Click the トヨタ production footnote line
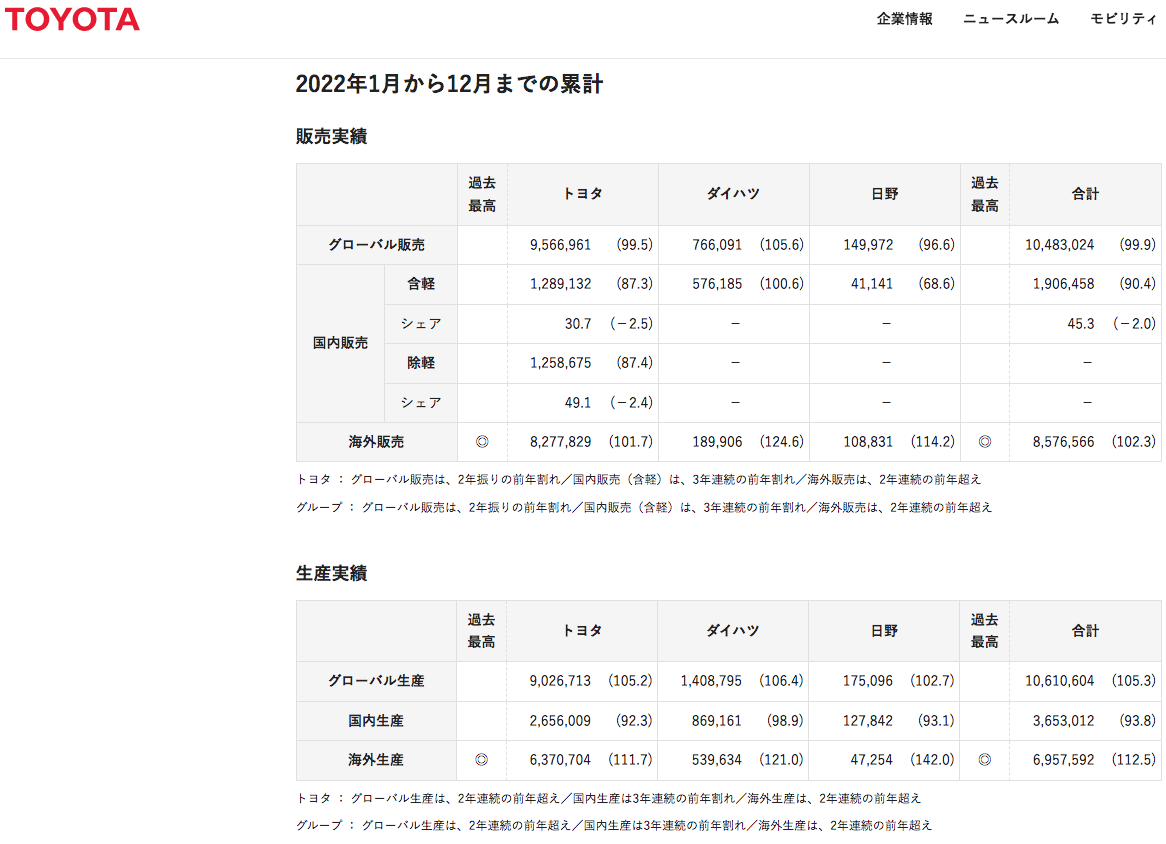This screenshot has width=1166, height=844. pos(608,799)
